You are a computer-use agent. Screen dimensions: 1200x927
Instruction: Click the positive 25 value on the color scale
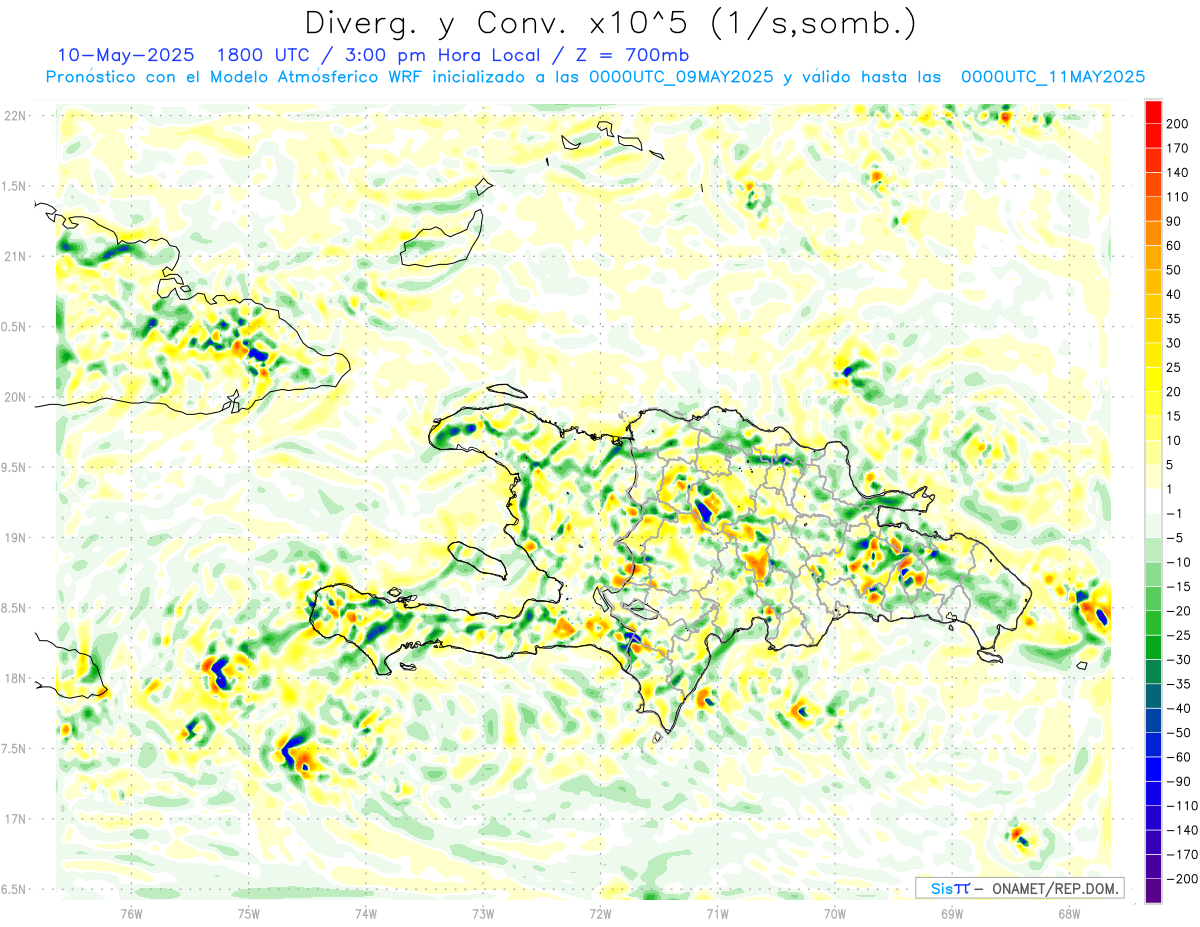(x=1173, y=367)
